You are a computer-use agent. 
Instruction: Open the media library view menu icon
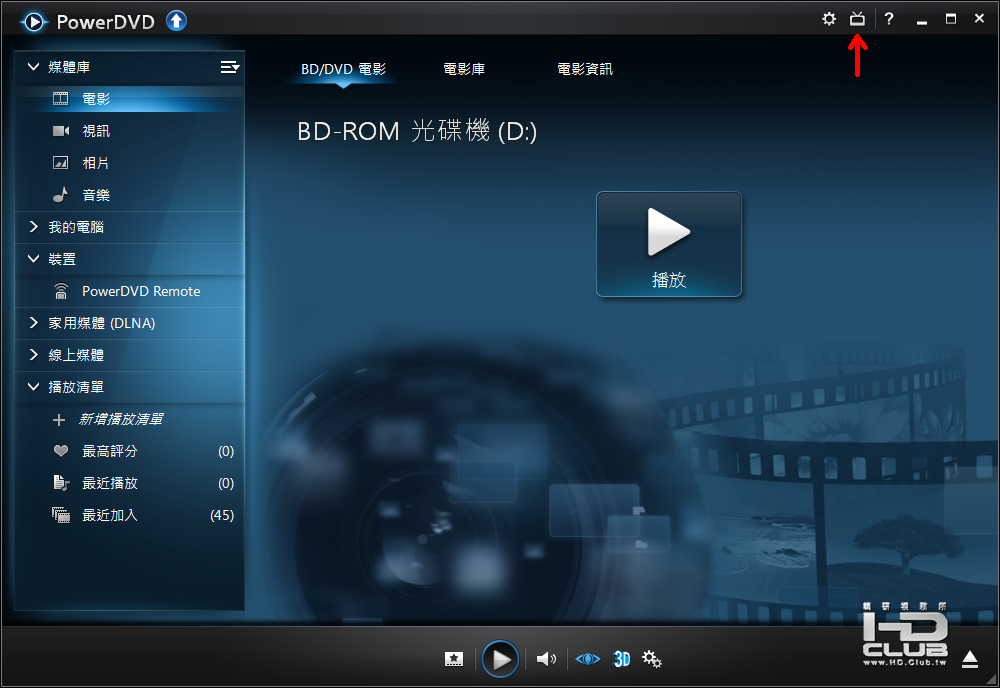[x=230, y=67]
